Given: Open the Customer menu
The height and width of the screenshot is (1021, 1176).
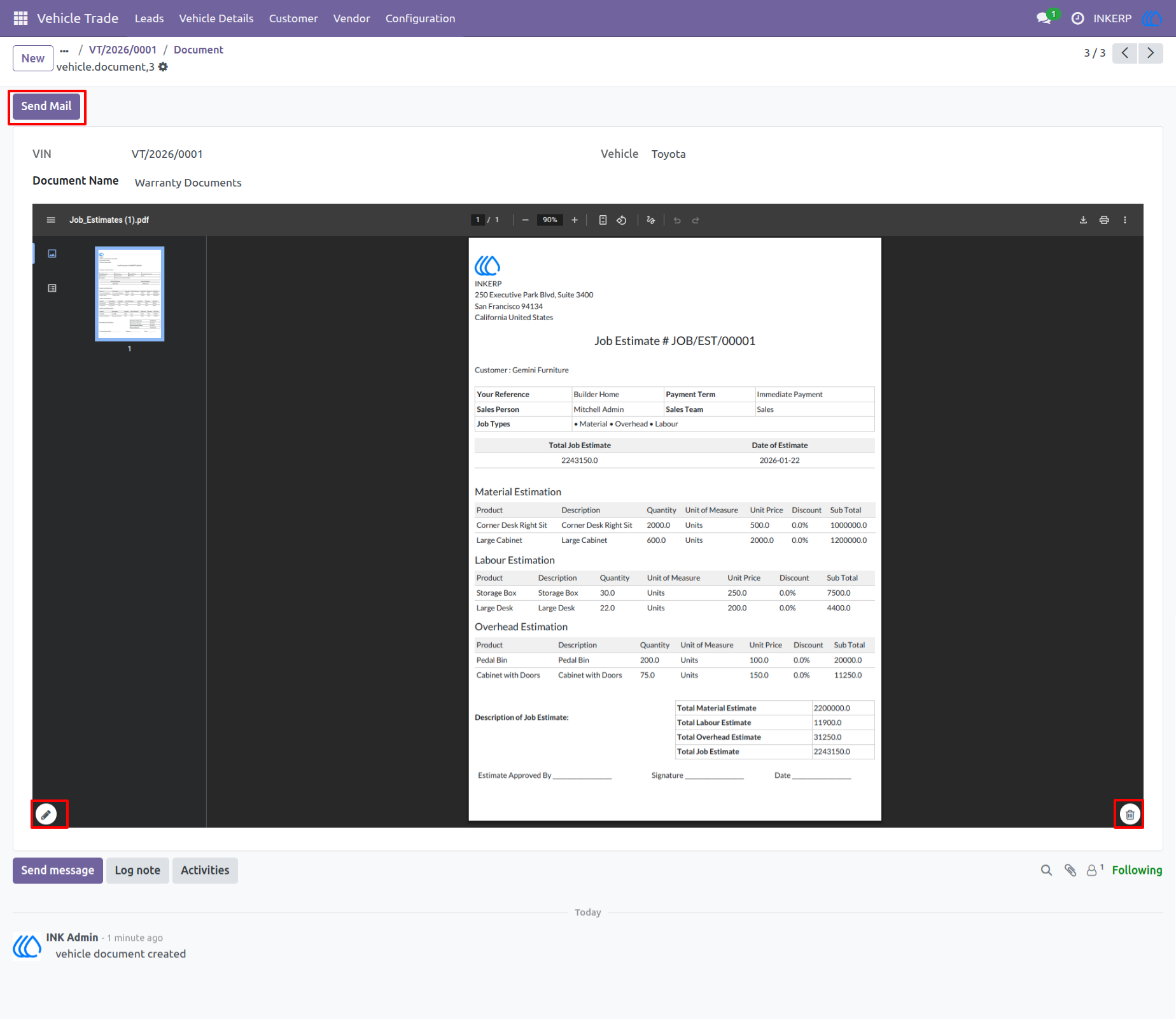Looking at the screenshot, I should tap(293, 18).
